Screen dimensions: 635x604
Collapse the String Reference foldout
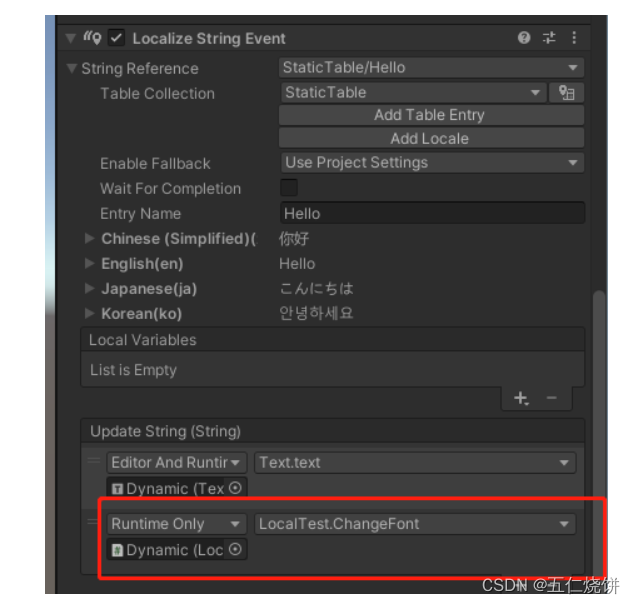click(71, 69)
